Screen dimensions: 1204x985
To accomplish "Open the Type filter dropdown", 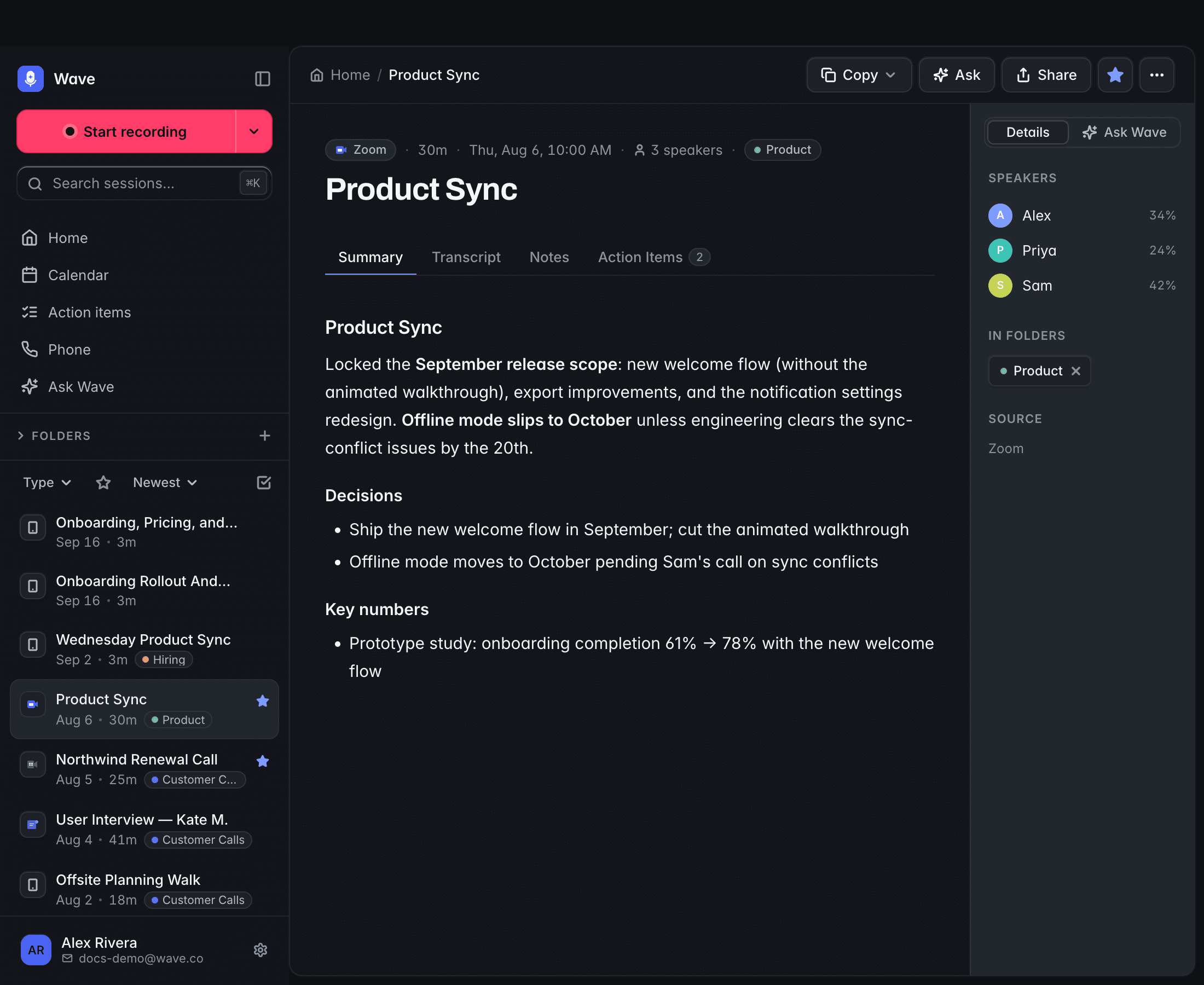I will (47, 483).
